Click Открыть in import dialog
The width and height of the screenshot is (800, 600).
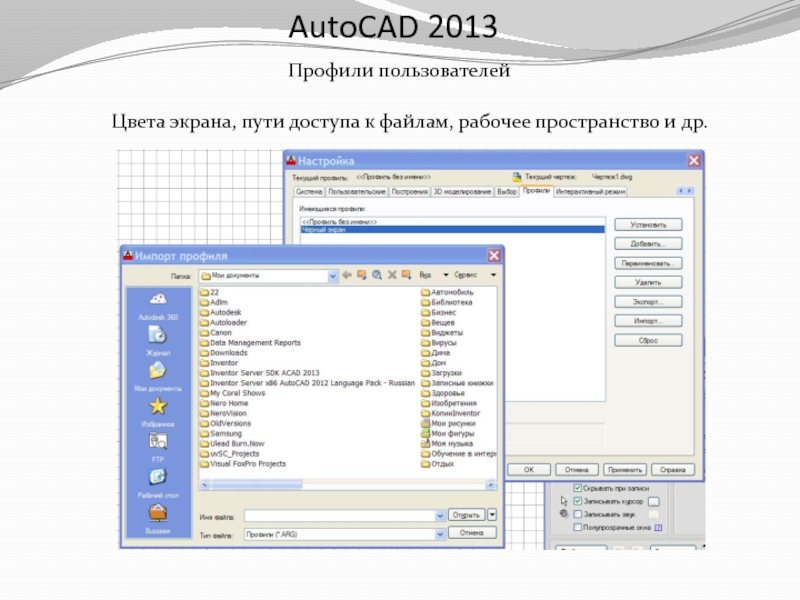click(x=466, y=515)
